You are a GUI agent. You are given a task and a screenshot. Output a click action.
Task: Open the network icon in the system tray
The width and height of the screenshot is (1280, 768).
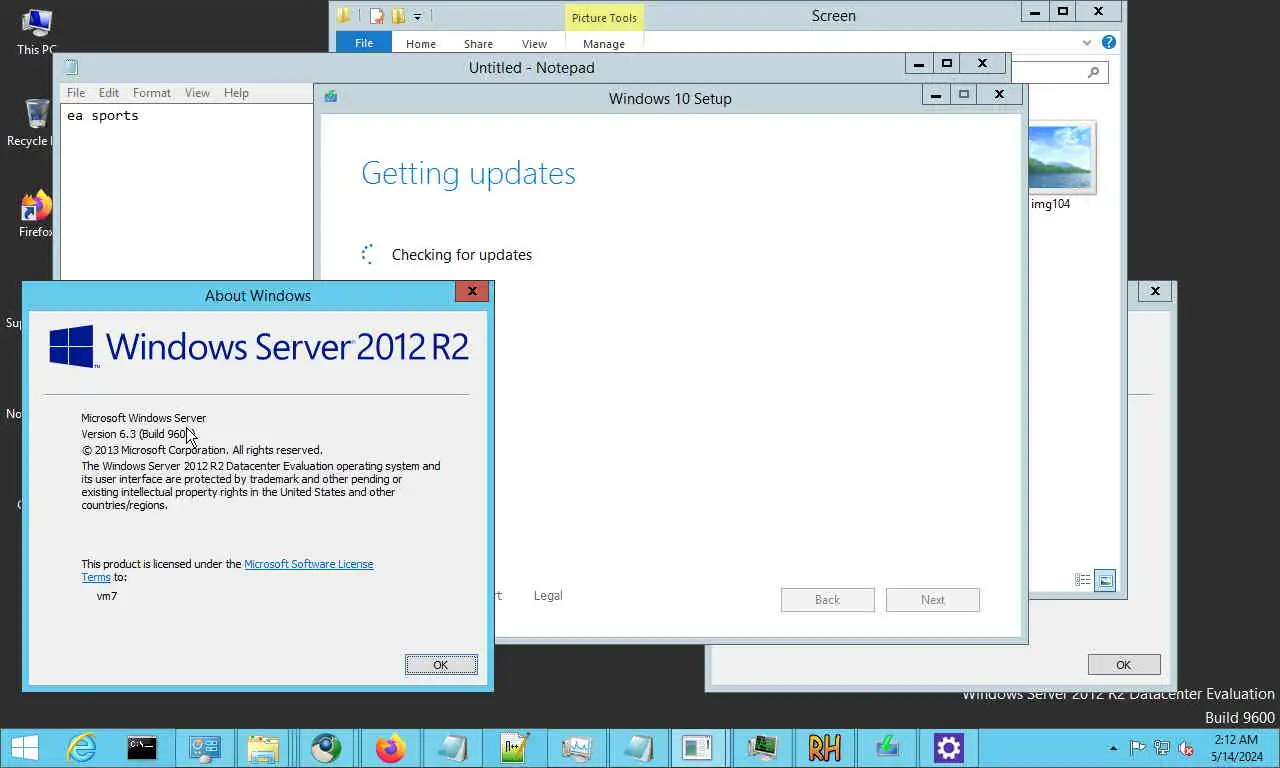(x=1162, y=748)
